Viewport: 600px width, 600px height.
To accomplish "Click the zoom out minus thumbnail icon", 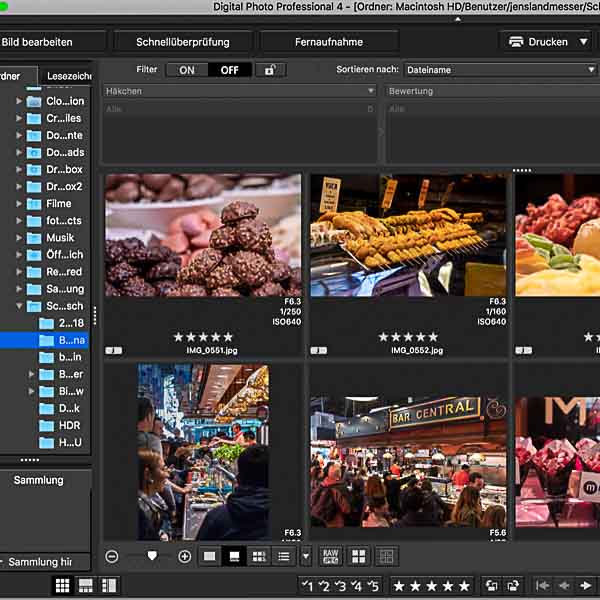I will click(x=112, y=556).
